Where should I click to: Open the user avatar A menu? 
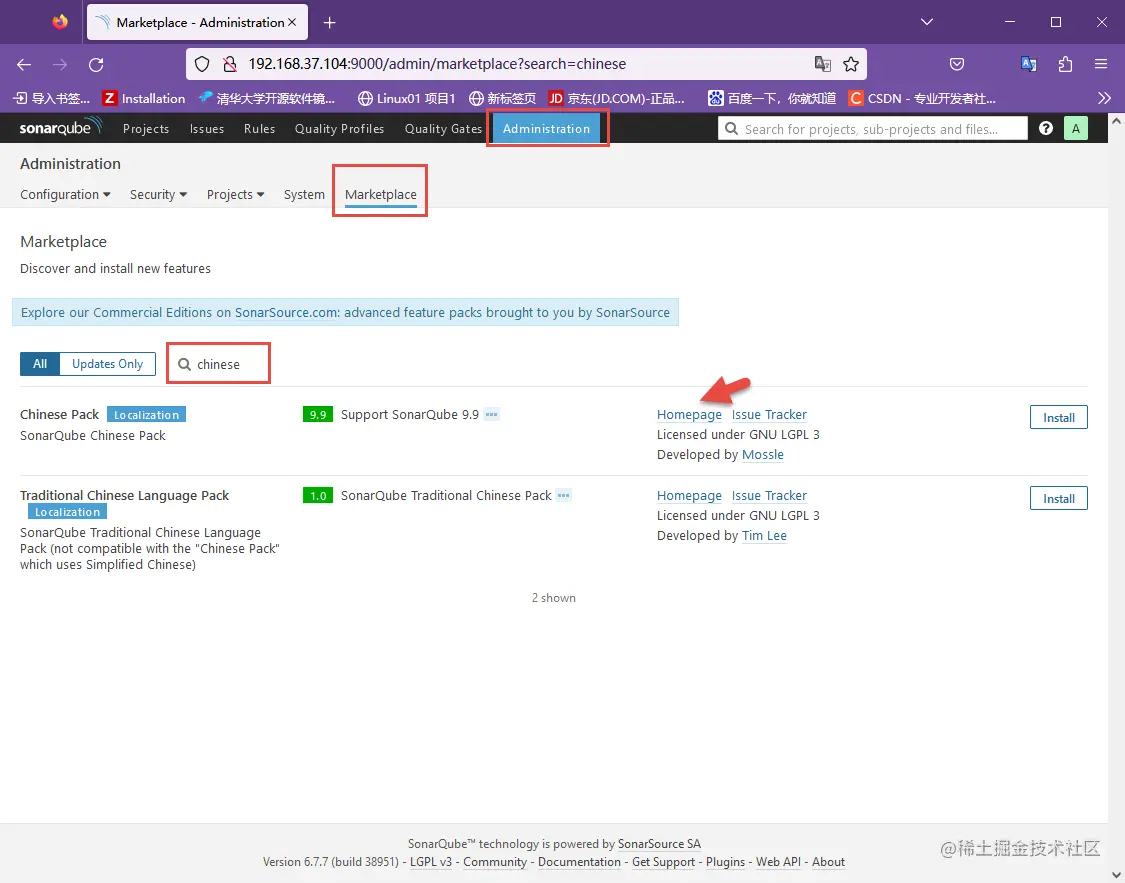pyautogui.click(x=1075, y=128)
